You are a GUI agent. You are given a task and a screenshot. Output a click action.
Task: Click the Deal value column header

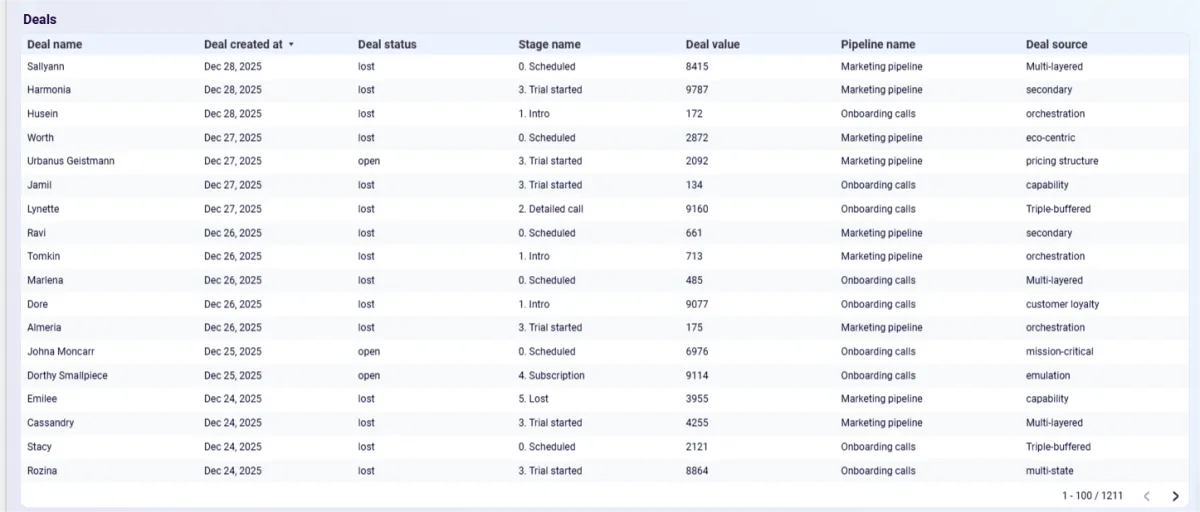tap(713, 44)
